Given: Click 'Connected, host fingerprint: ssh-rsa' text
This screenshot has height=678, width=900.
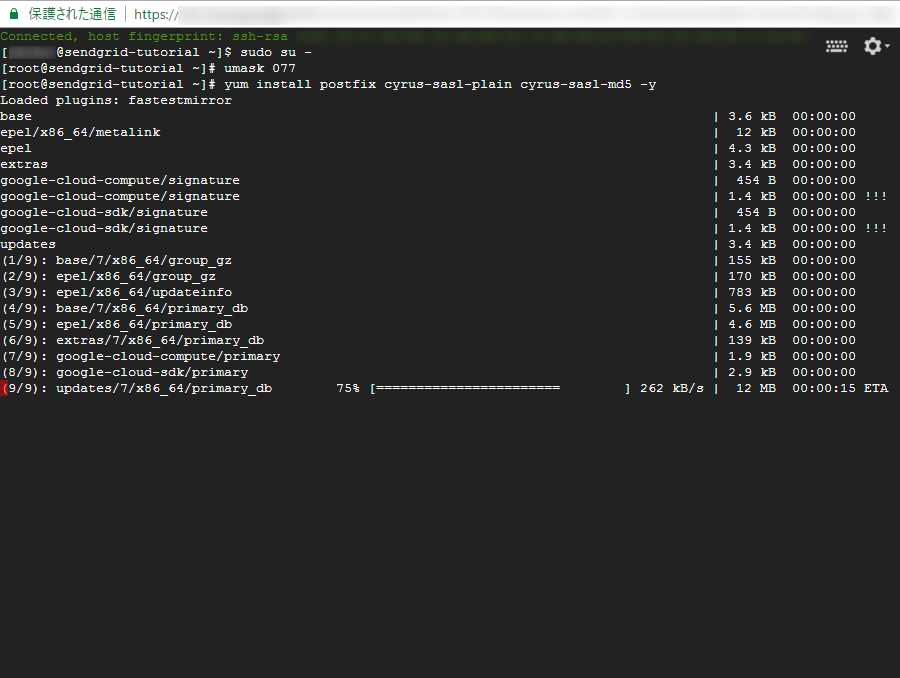Looking at the screenshot, I should tap(143, 37).
